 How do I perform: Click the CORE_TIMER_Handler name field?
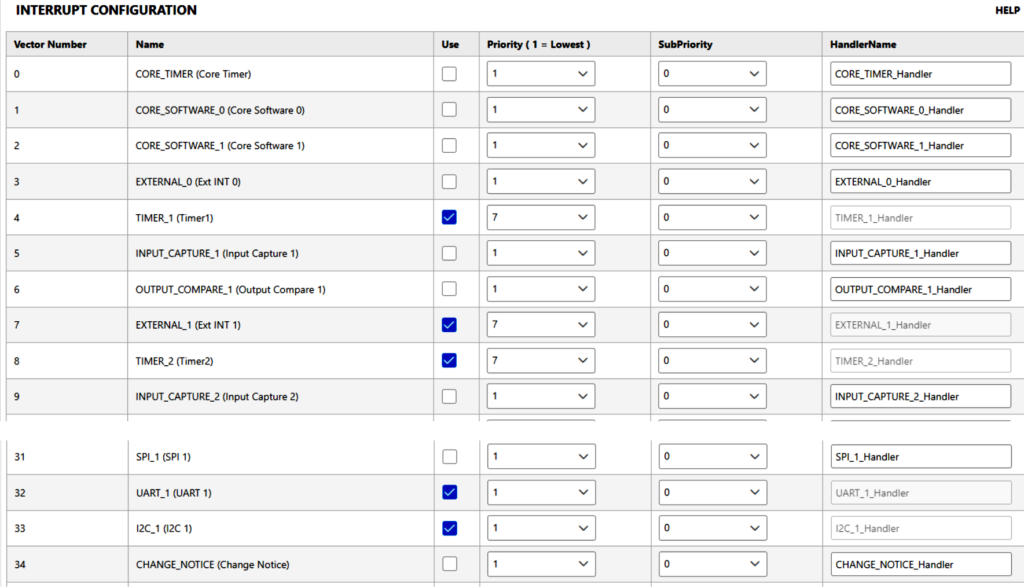coord(920,74)
